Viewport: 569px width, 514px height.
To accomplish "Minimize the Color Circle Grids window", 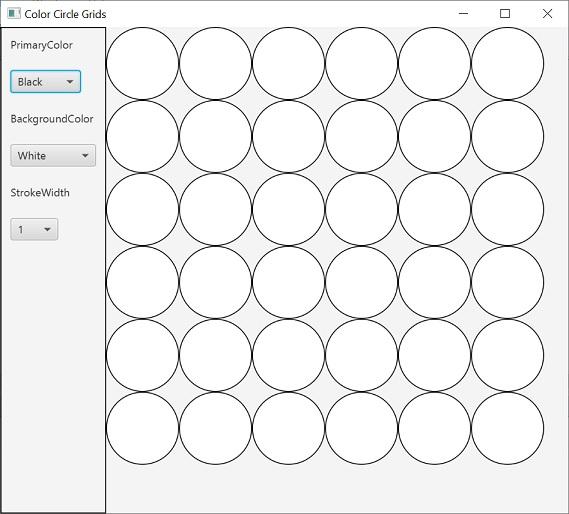I will 463,13.
